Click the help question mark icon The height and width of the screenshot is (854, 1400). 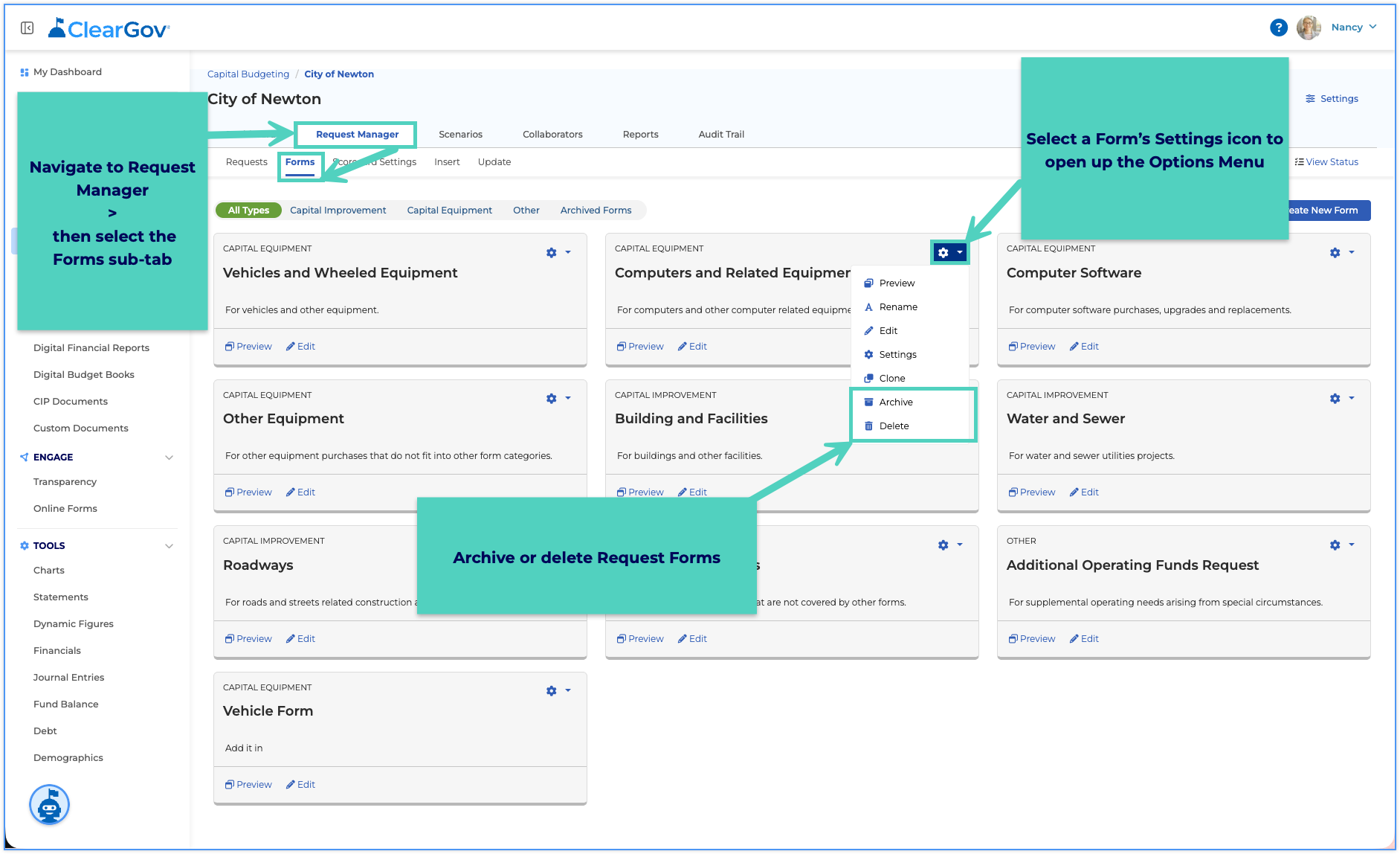(x=1278, y=28)
